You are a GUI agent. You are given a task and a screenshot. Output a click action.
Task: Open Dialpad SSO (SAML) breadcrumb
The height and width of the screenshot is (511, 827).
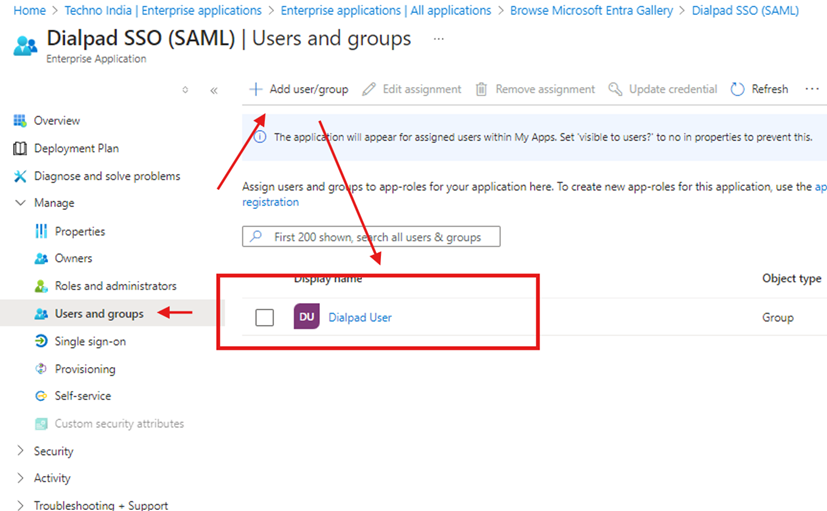745,11
